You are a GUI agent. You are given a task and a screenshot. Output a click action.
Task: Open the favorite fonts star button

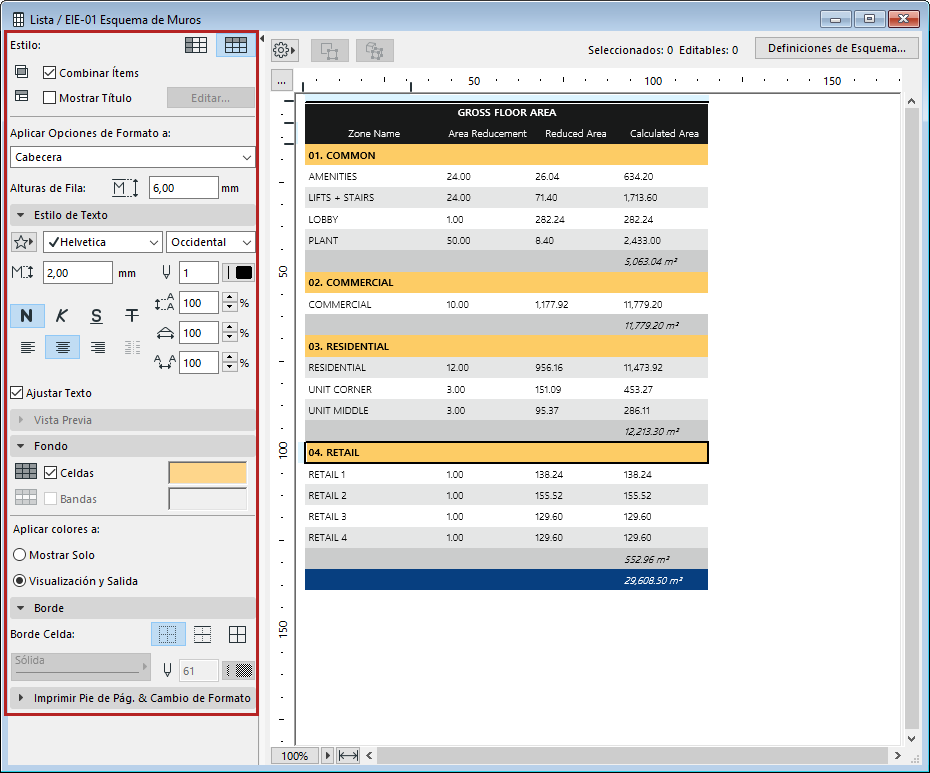tap(23, 242)
